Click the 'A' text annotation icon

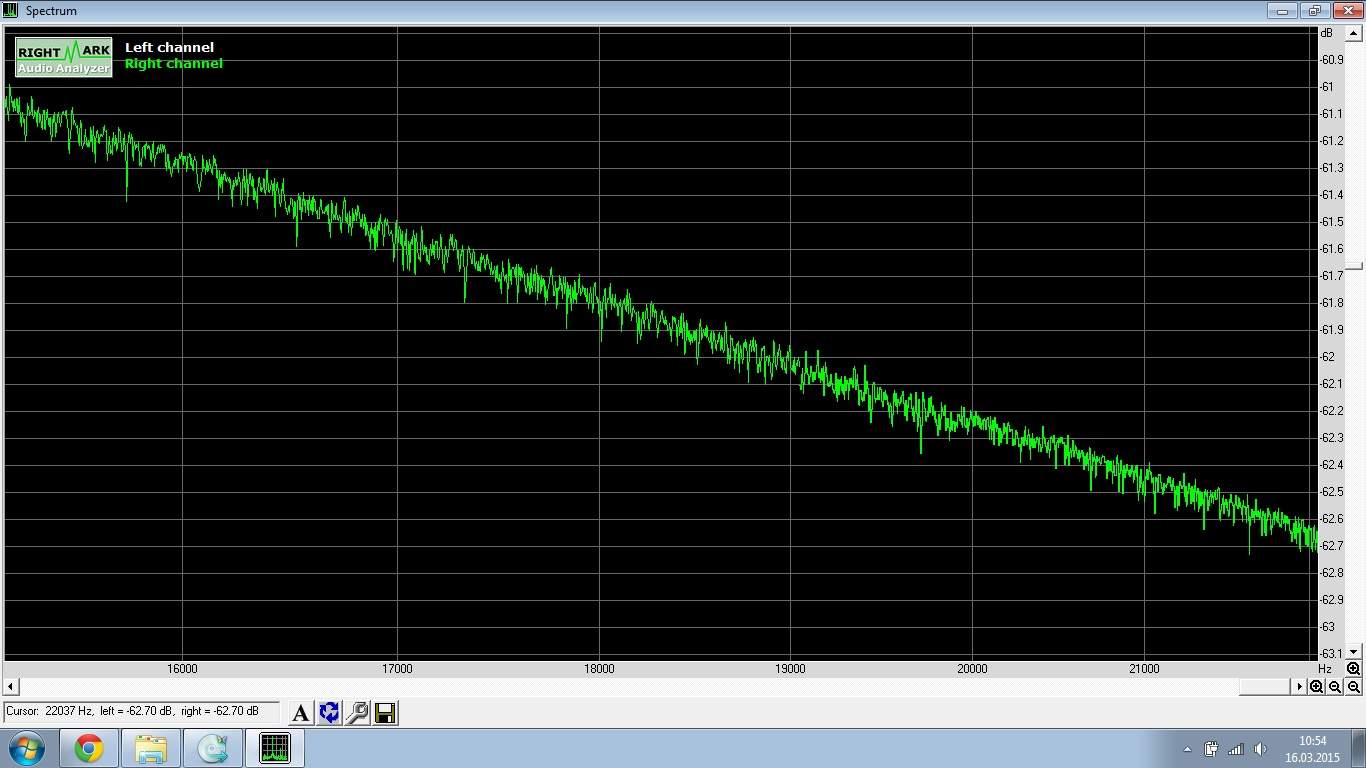[300, 713]
